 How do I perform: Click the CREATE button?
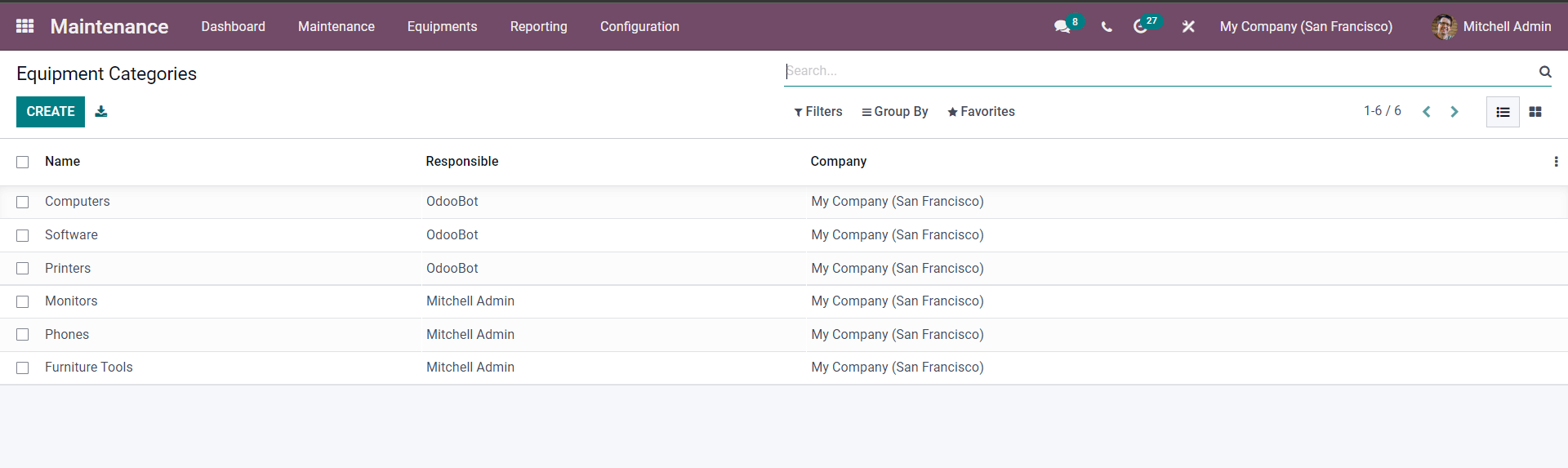click(x=51, y=112)
